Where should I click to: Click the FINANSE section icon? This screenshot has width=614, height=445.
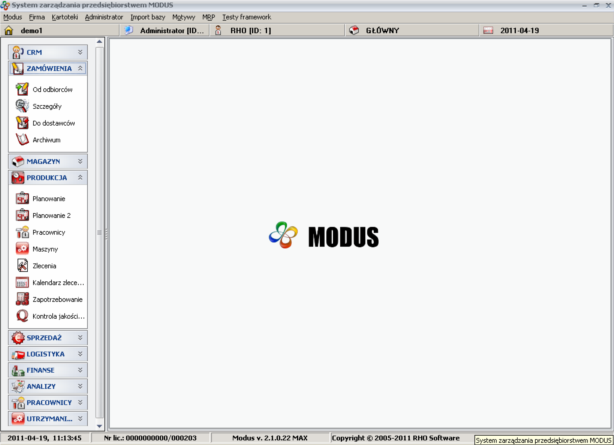[18, 370]
